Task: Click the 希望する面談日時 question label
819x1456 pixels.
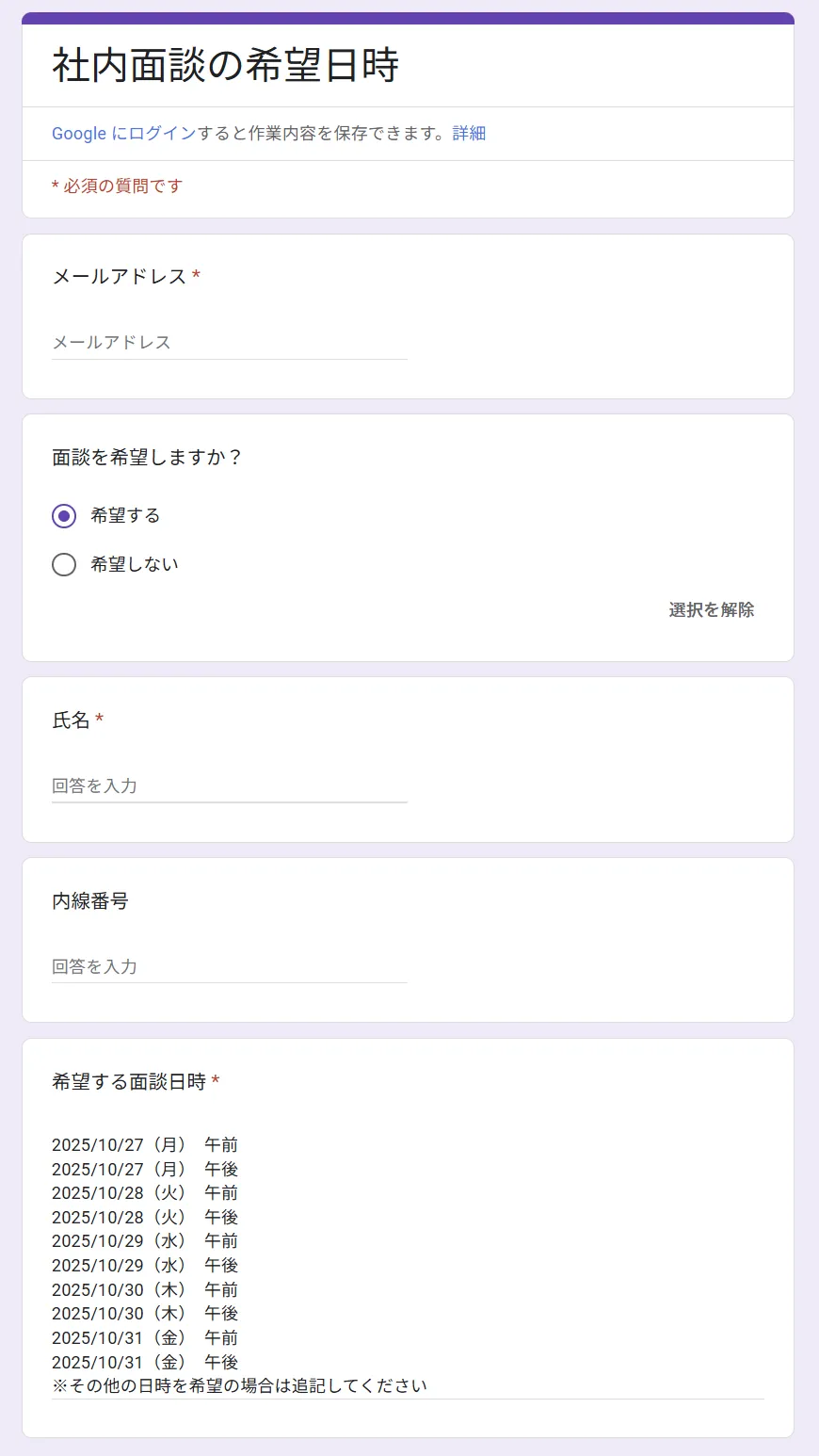Action: point(129,1082)
